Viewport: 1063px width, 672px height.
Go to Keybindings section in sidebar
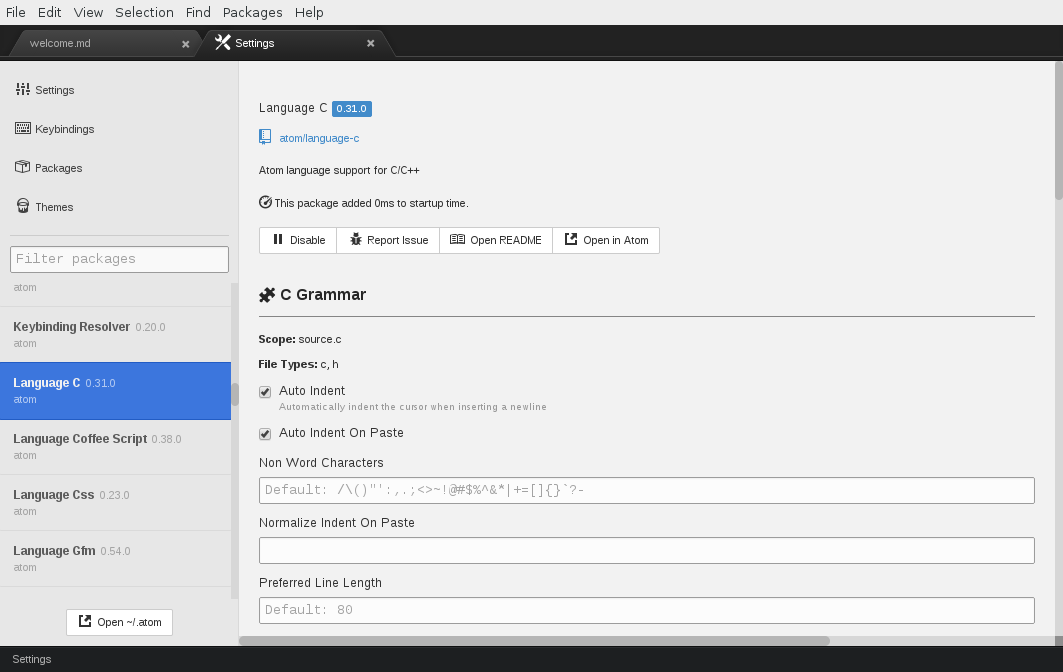pyautogui.click(x=64, y=129)
